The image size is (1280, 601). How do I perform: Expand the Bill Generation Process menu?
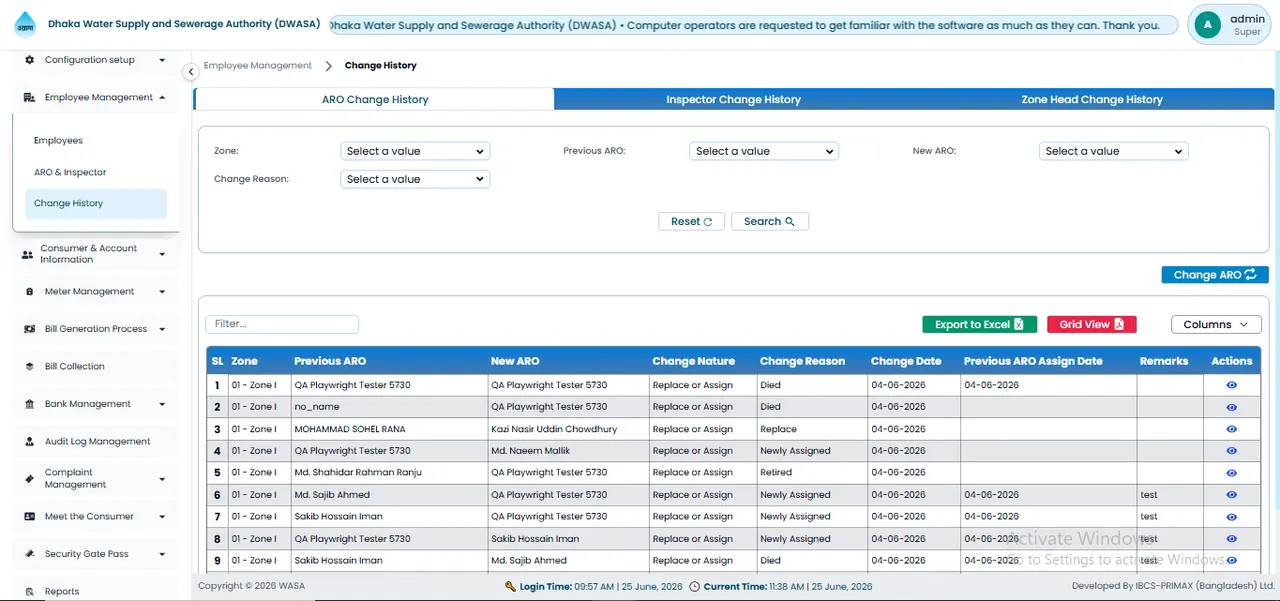tap(162, 329)
